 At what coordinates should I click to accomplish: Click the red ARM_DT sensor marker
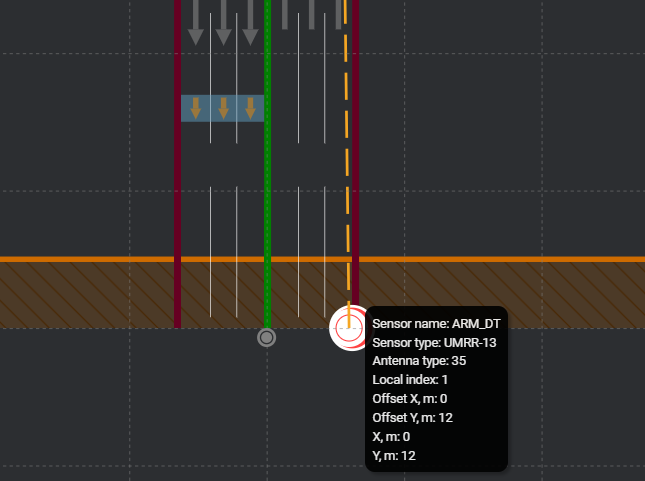click(349, 328)
